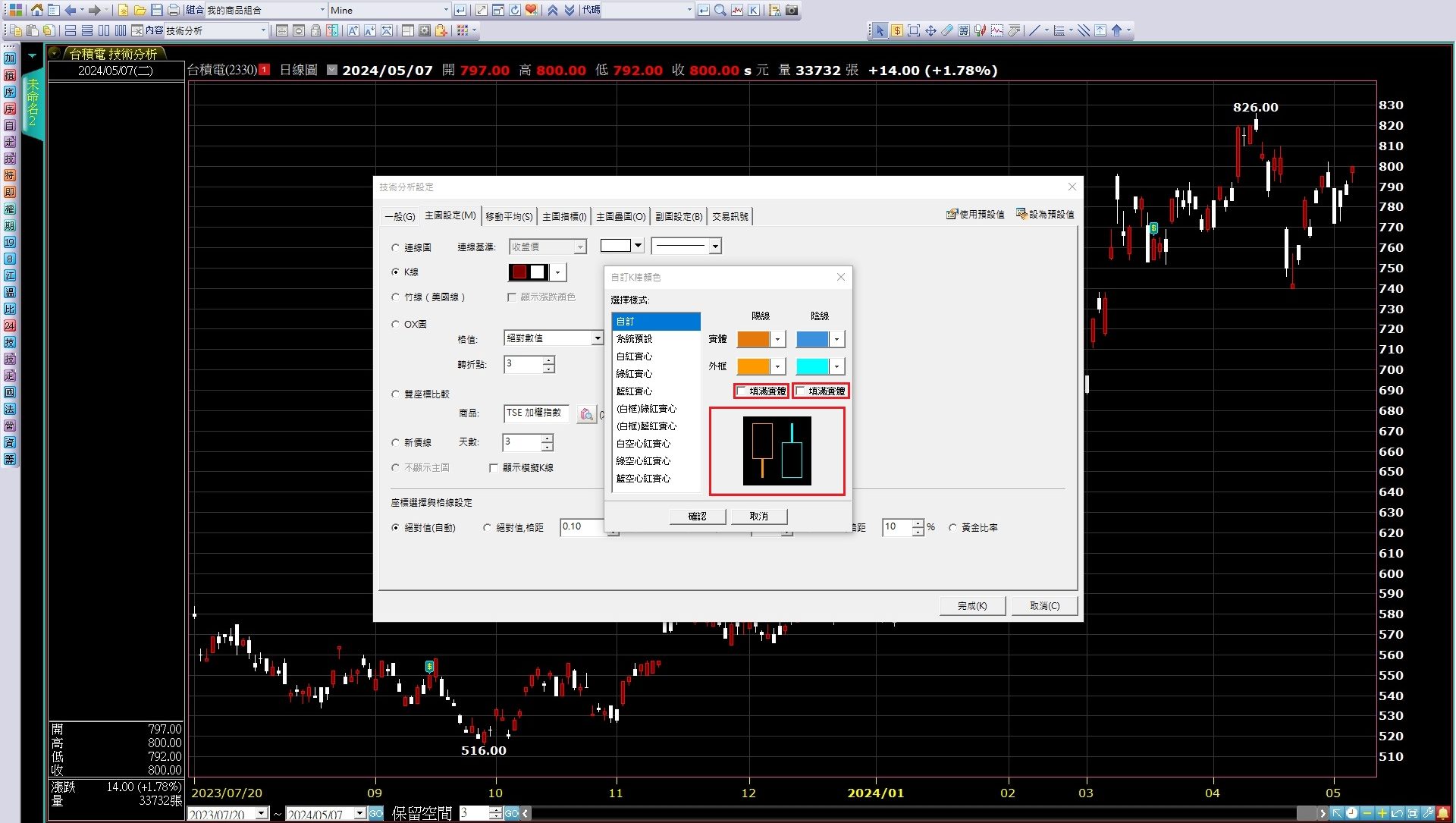Select the straight line drawing tool
The width and height of the screenshot is (1456, 823).
pyautogui.click(x=1034, y=30)
